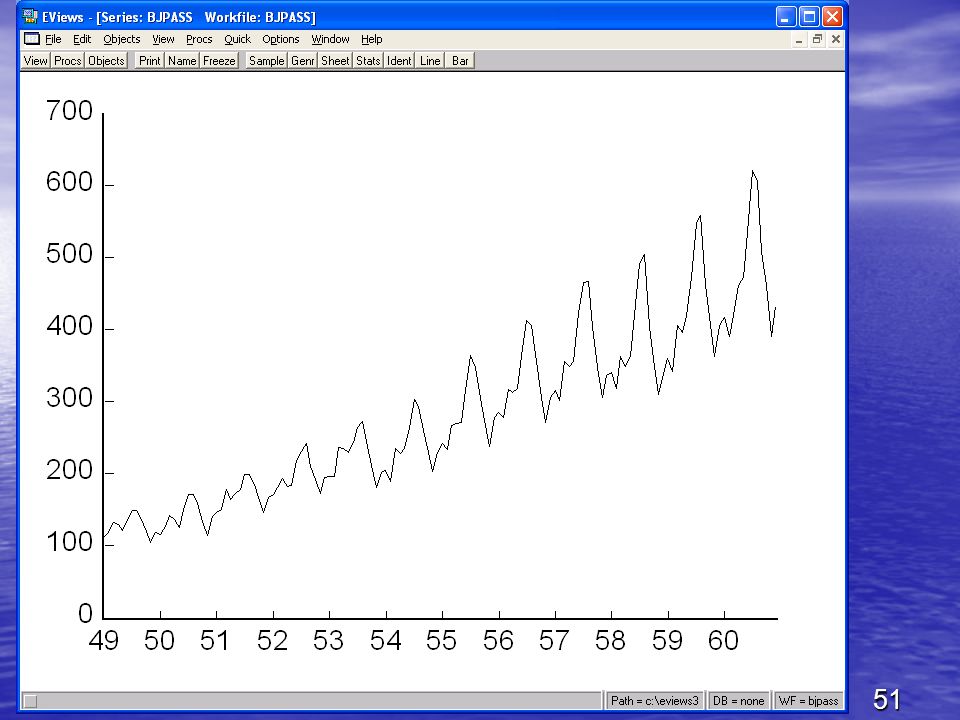The height and width of the screenshot is (720, 960).
Task: Click the DB = none status field
Action: (738, 700)
